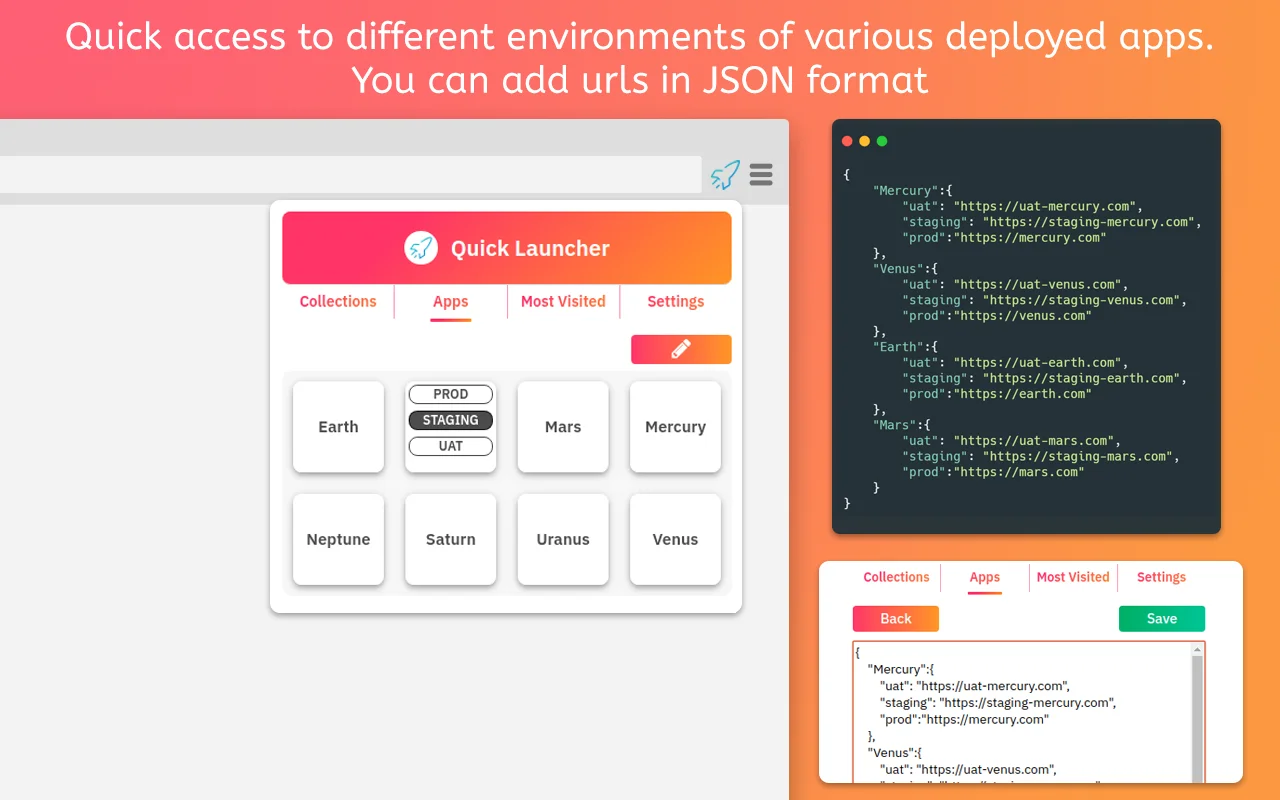Switch to the Collections tab in launcher

(338, 301)
